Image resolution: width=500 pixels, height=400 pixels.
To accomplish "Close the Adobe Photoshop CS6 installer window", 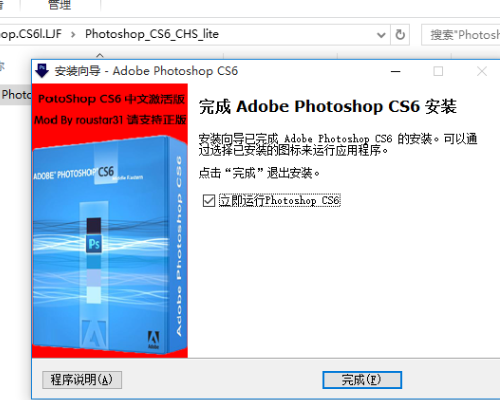I will click(x=482, y=71).
